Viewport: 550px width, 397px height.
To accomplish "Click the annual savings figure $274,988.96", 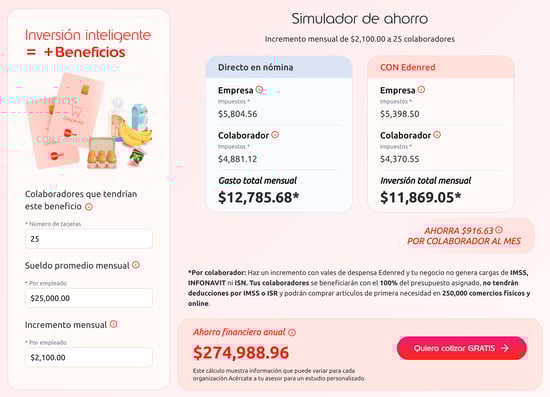I will point(241,352).
